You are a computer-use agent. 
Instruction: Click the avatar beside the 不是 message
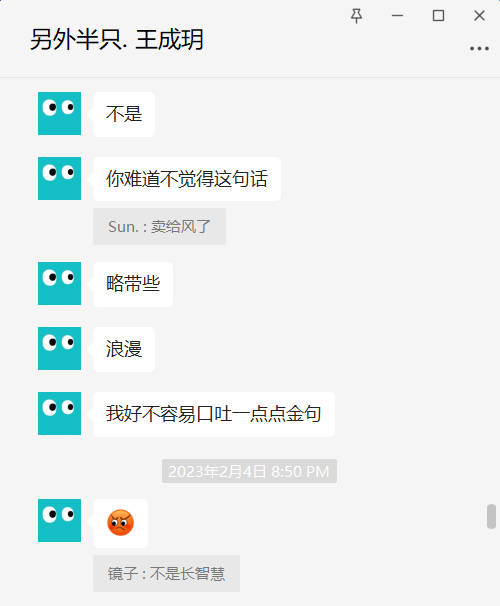[60, 113]
